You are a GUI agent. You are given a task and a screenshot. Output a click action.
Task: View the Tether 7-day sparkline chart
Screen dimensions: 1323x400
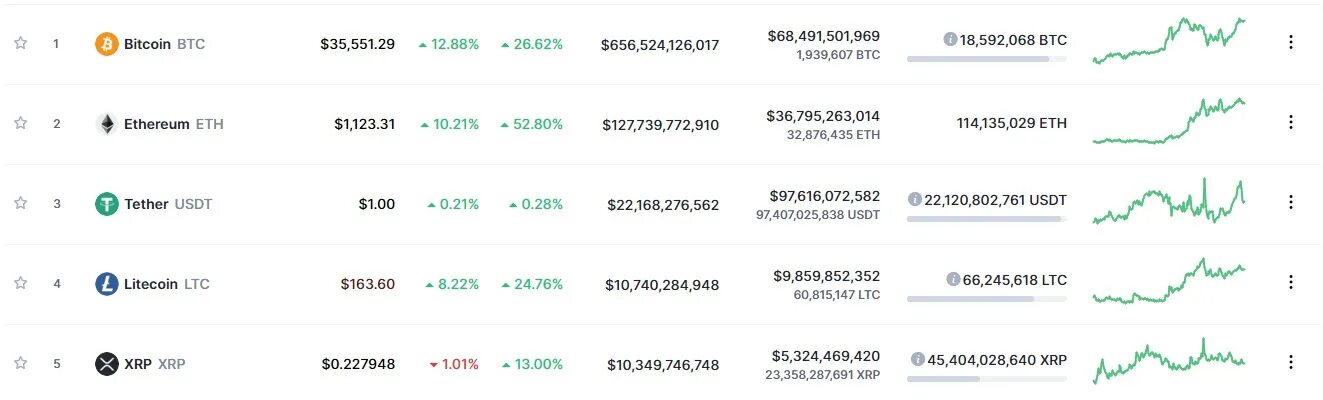click(1170, 201)
